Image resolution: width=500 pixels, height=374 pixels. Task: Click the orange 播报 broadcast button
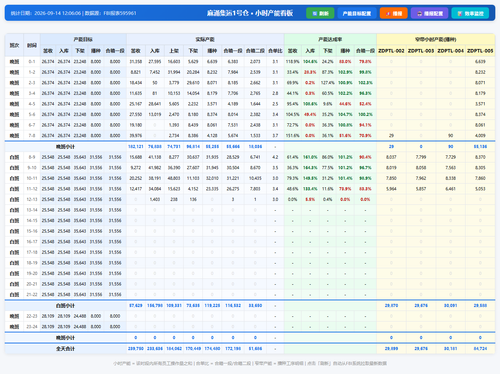tap(394, 13)
